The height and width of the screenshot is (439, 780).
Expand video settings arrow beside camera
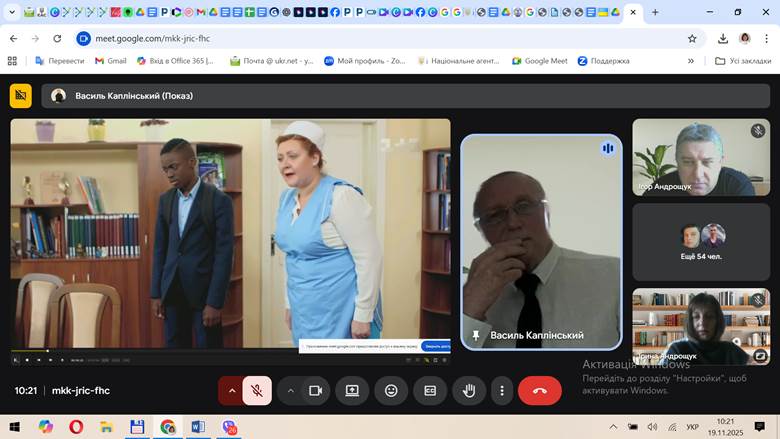[290, 391]
